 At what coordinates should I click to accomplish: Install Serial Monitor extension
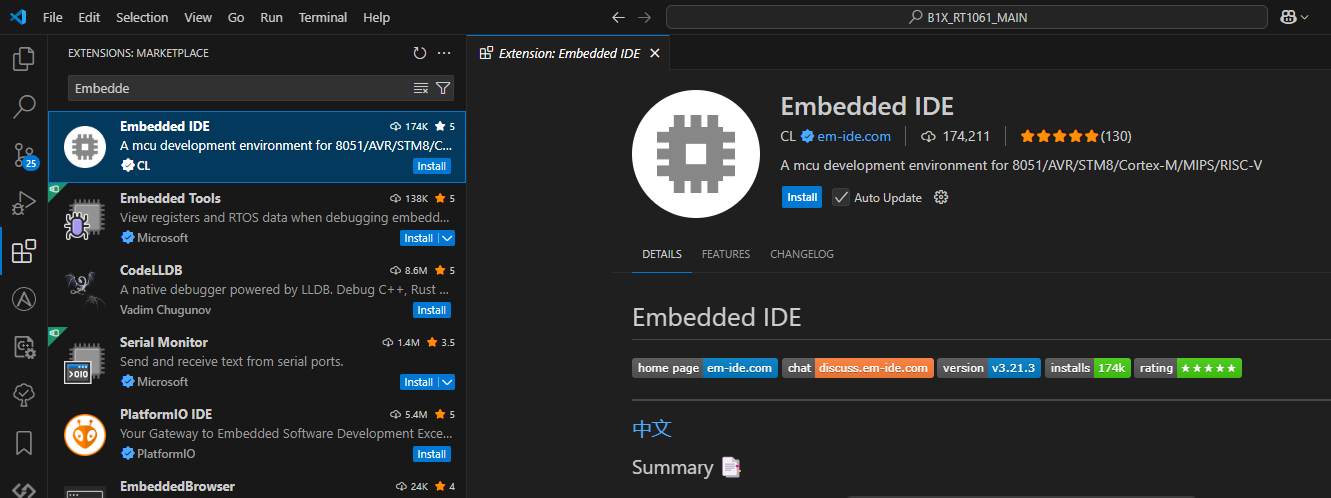419,382
